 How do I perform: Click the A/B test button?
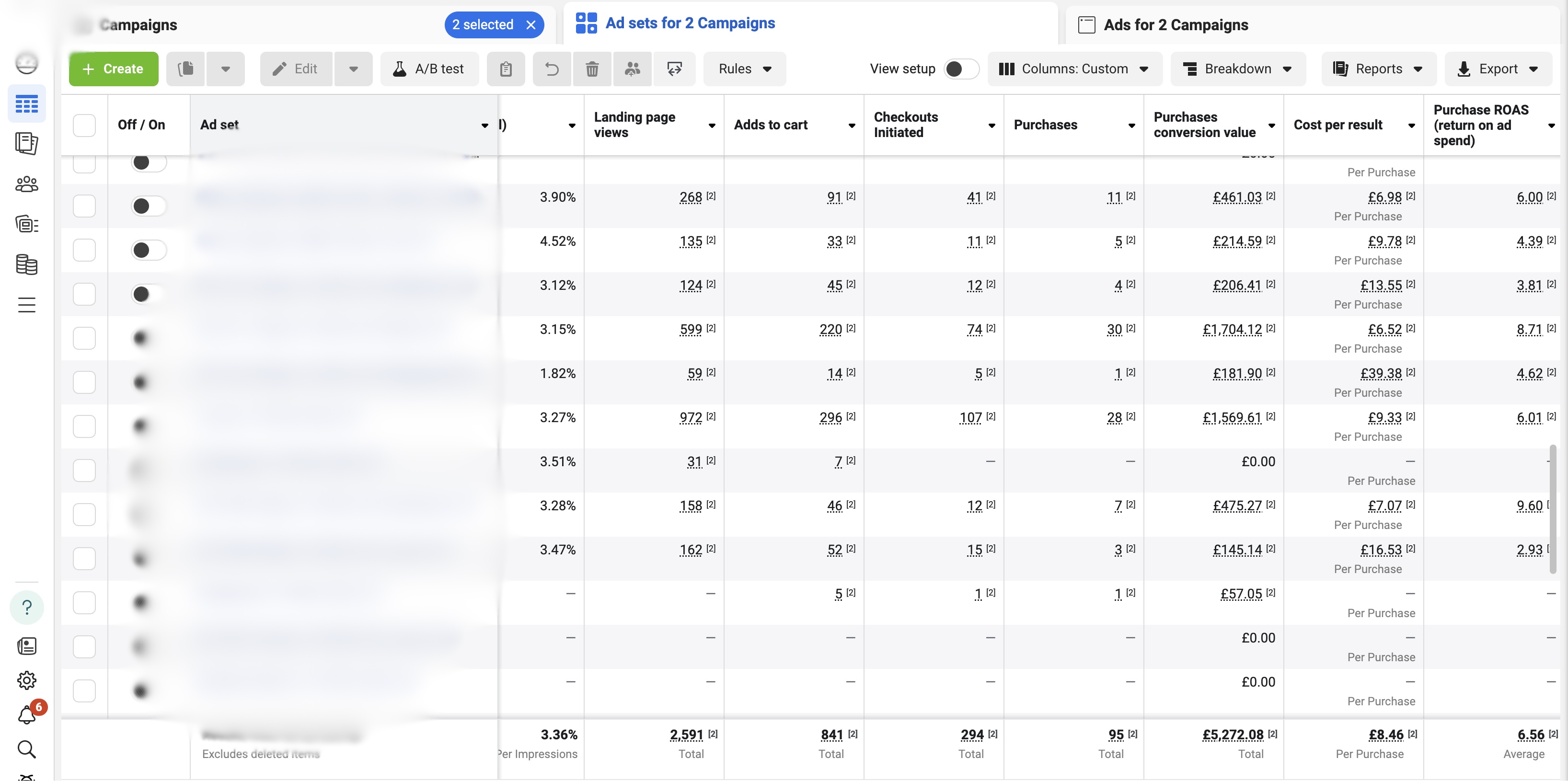pos(429,69)
